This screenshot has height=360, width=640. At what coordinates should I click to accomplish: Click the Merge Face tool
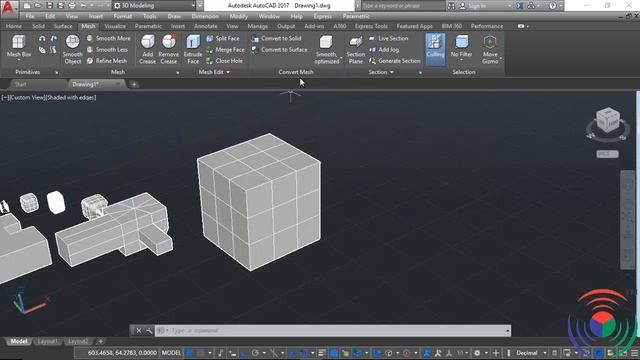coord(225,49)
